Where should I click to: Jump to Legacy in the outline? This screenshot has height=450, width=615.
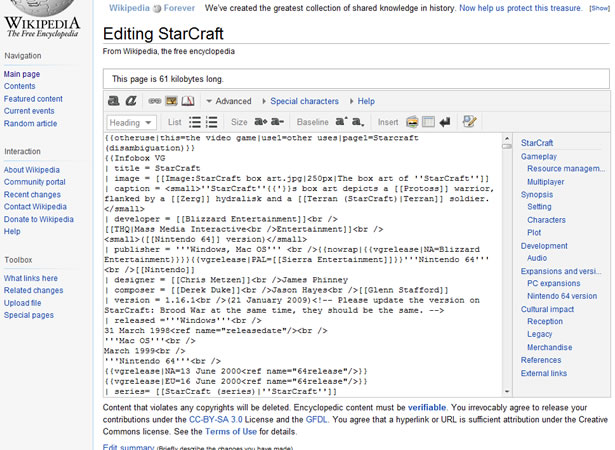(539, 334)
